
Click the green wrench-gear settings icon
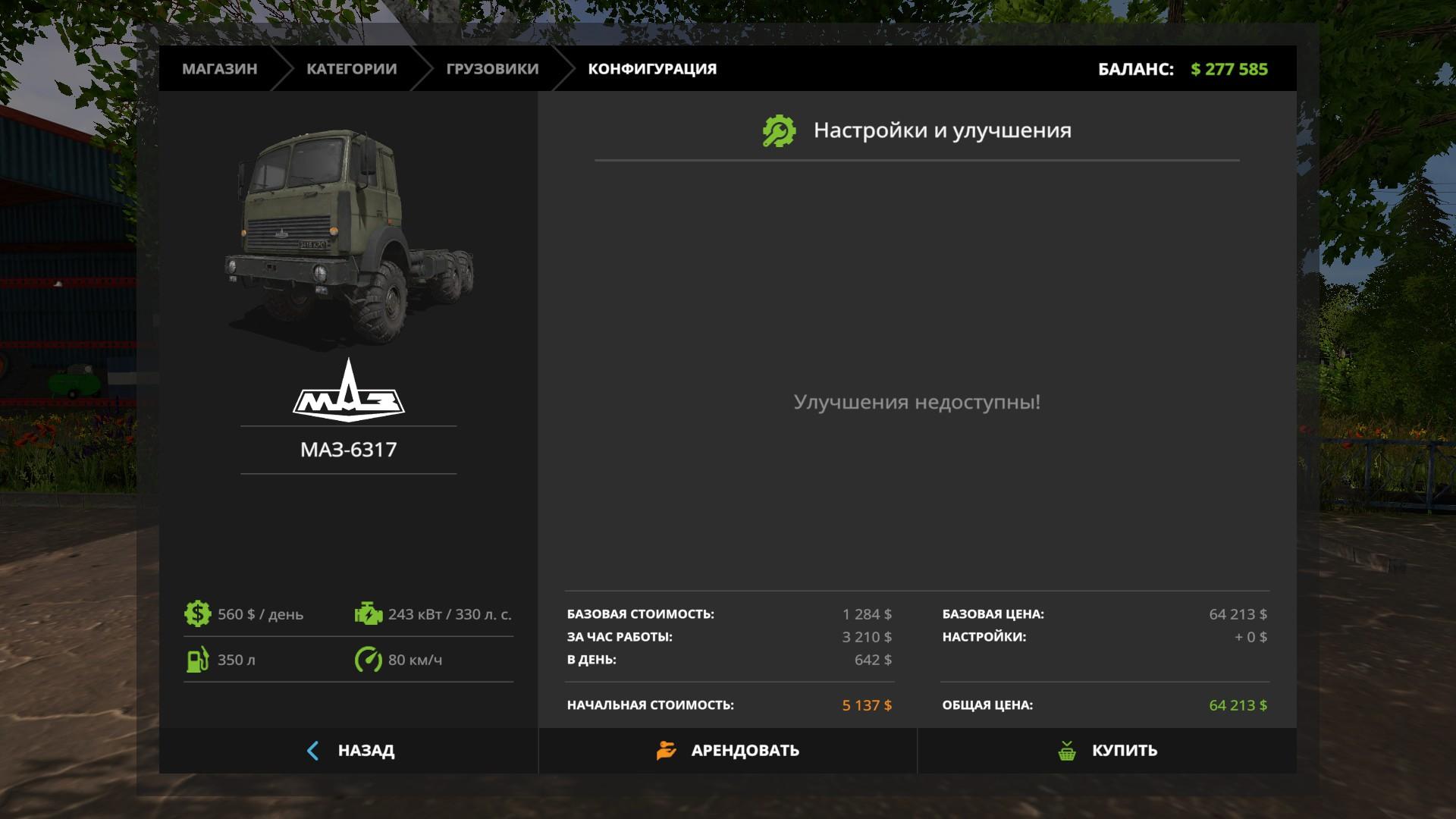pyautogui.click(x=779, y=130)
